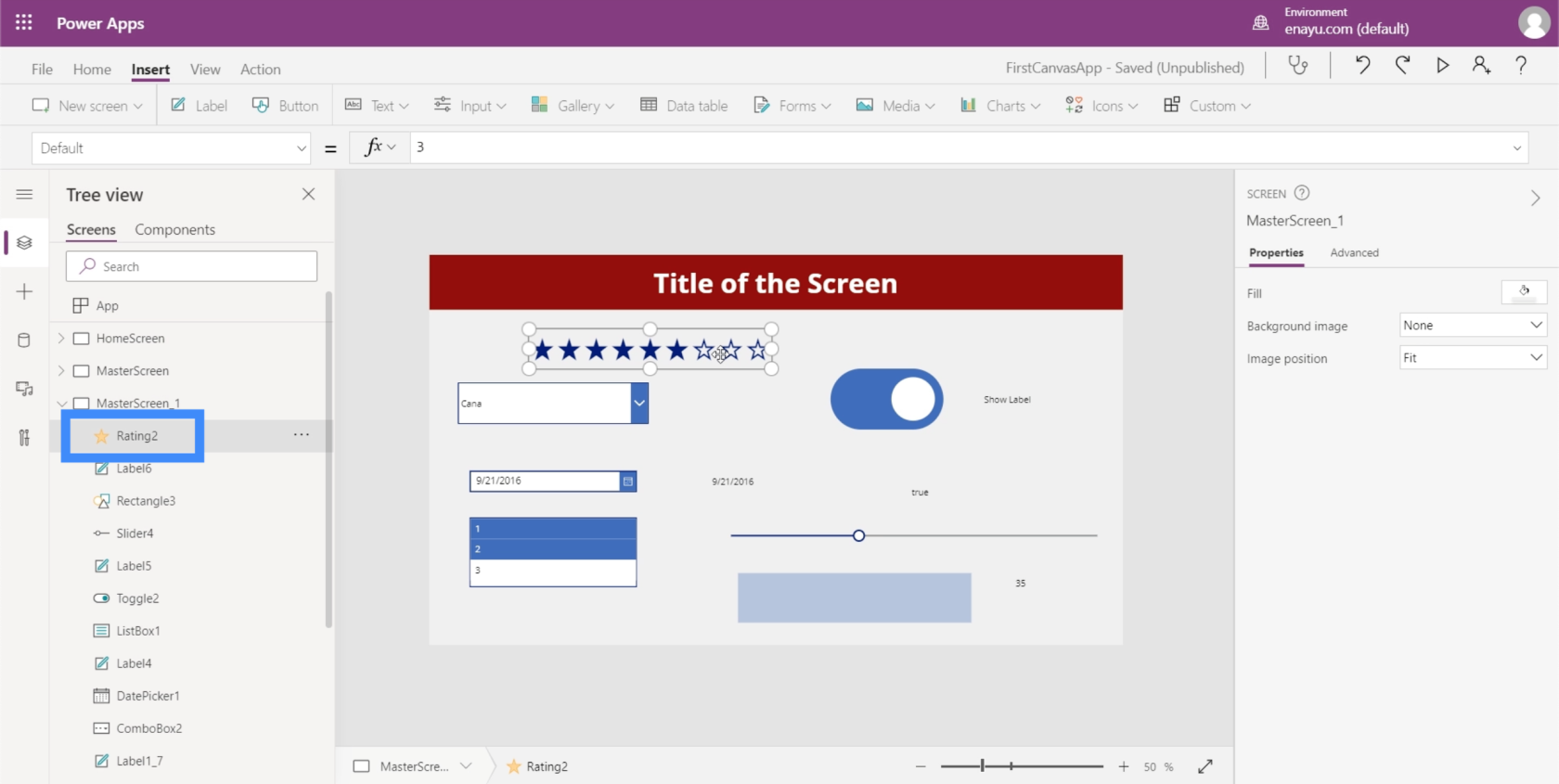Select the Insert ribbon tab
This screenshot has height=784, width=1559.
[150, 69]
